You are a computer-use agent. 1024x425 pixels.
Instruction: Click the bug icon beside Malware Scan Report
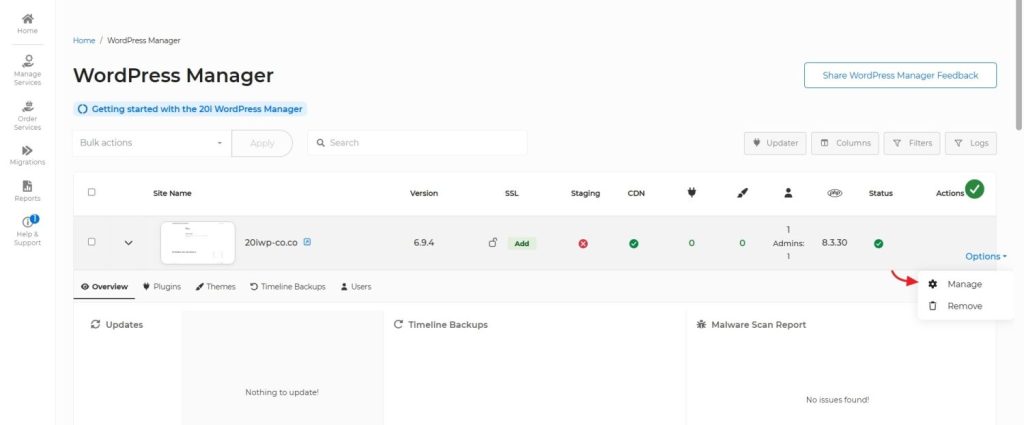coord(701,324)
